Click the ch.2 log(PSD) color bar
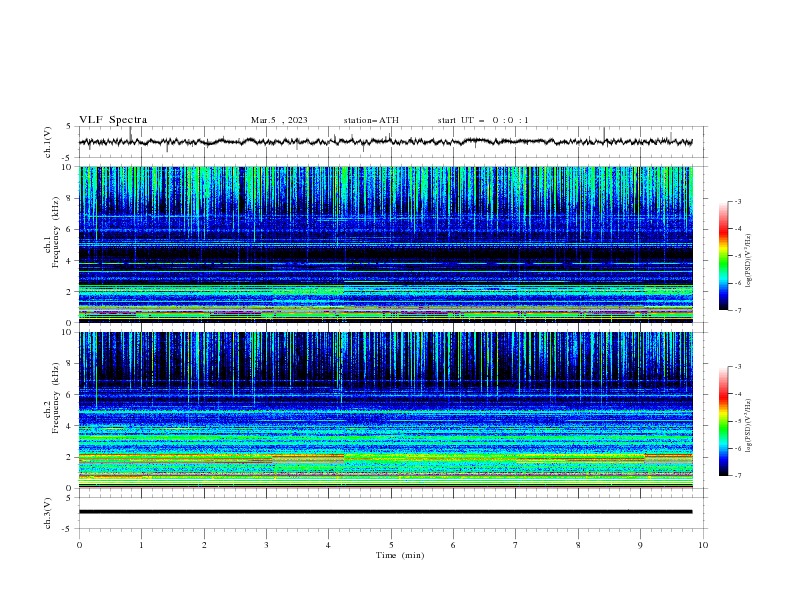The image size is (792, 612). (x=723, y=421)
